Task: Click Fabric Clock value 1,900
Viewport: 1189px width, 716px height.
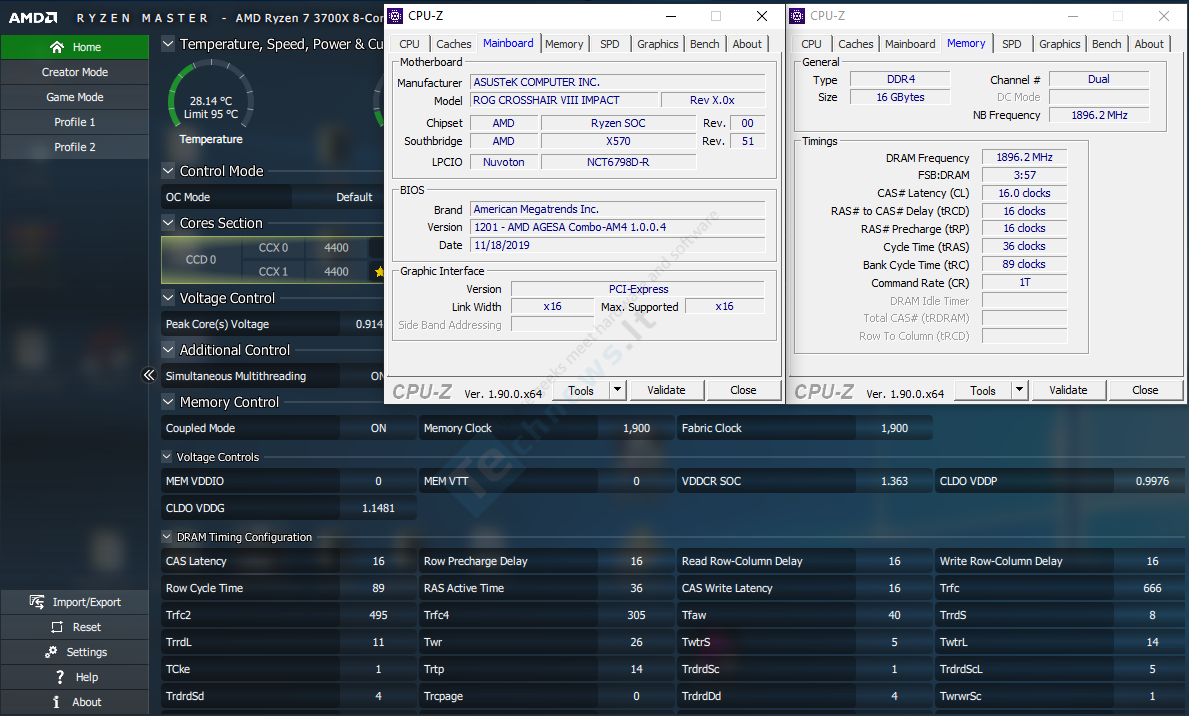Action: click(x=894, y=428)
